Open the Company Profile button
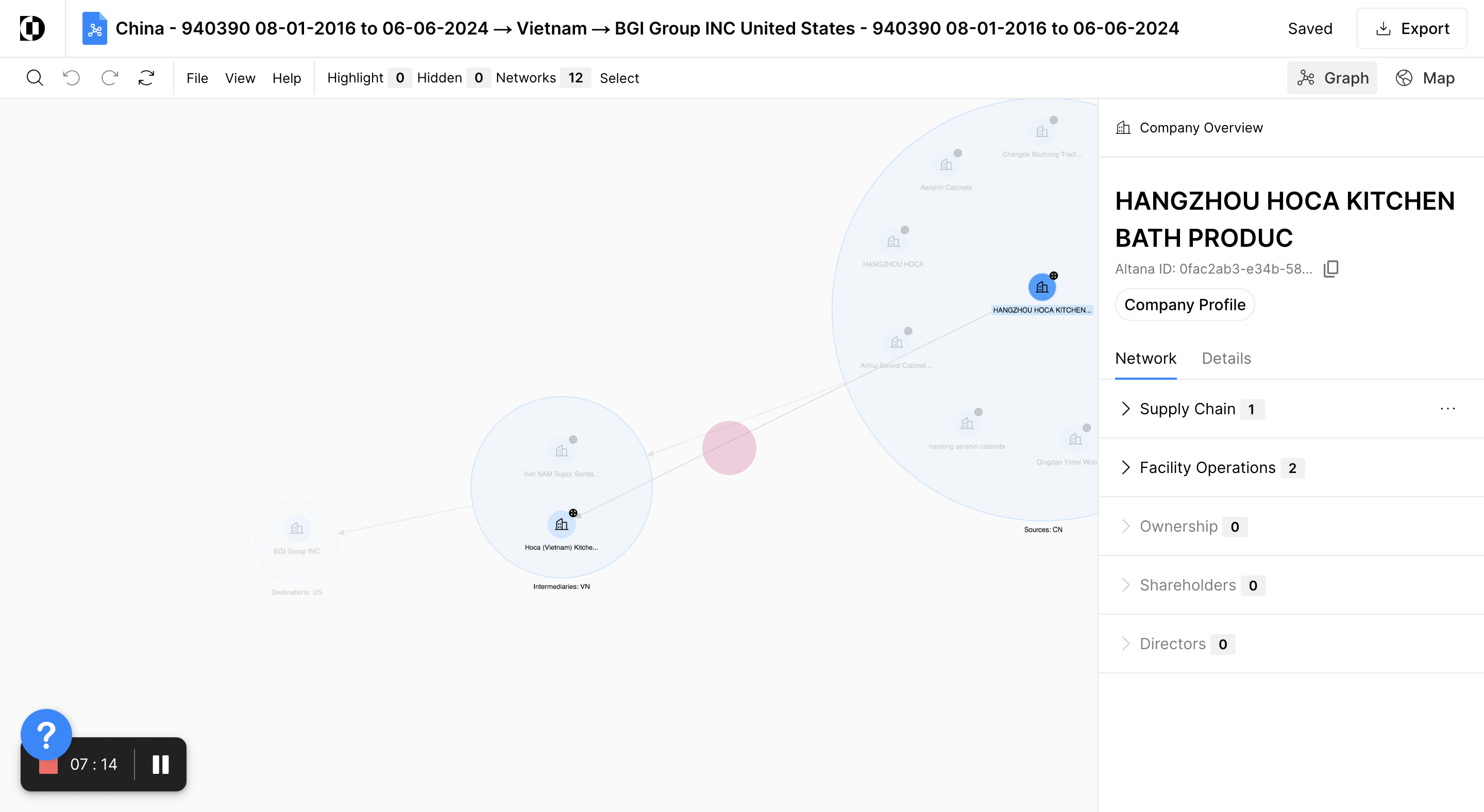The image size is (1484, 812). pos(1185,304)
